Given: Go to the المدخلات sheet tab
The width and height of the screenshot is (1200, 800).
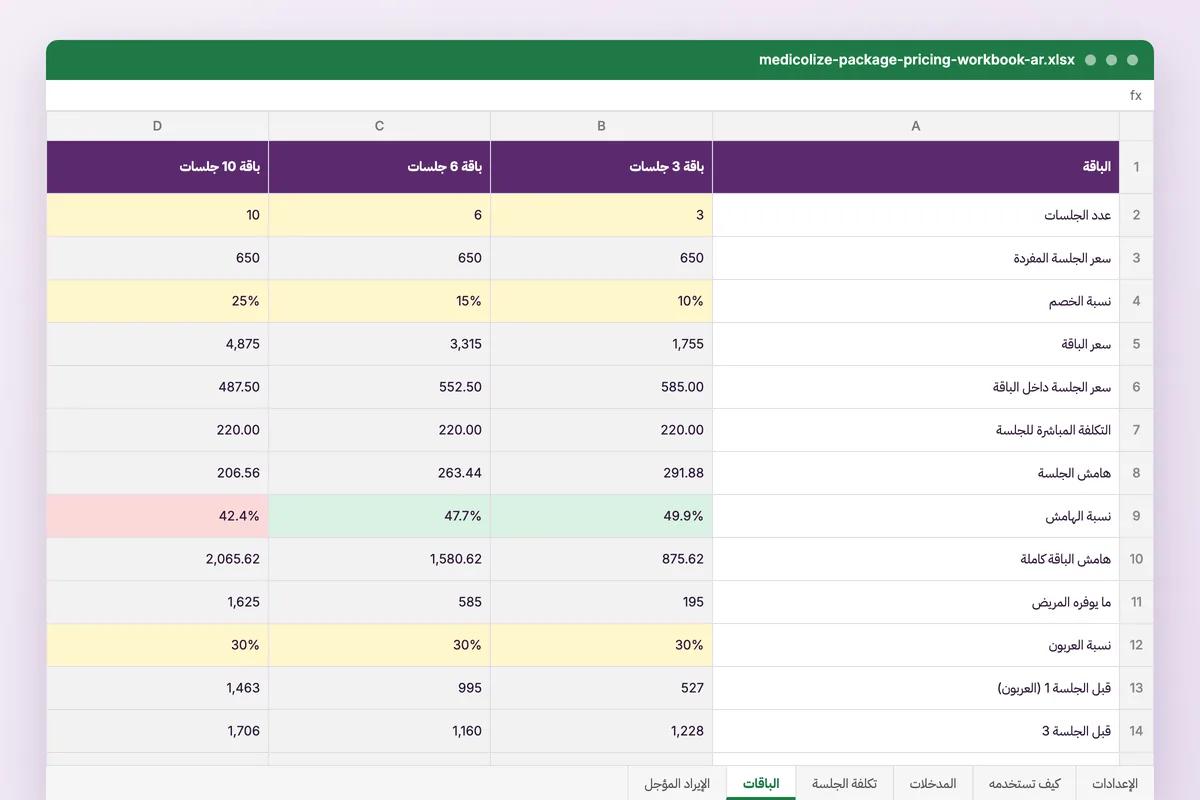Looking at the screenshot, I should tap(934, 783).
